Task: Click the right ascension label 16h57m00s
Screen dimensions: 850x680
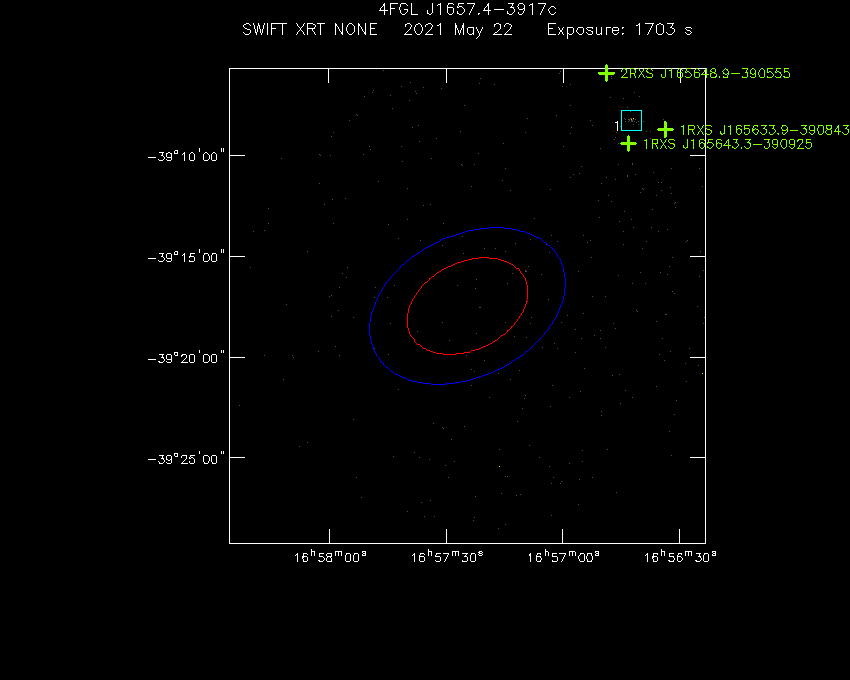Action: point(563,557)
